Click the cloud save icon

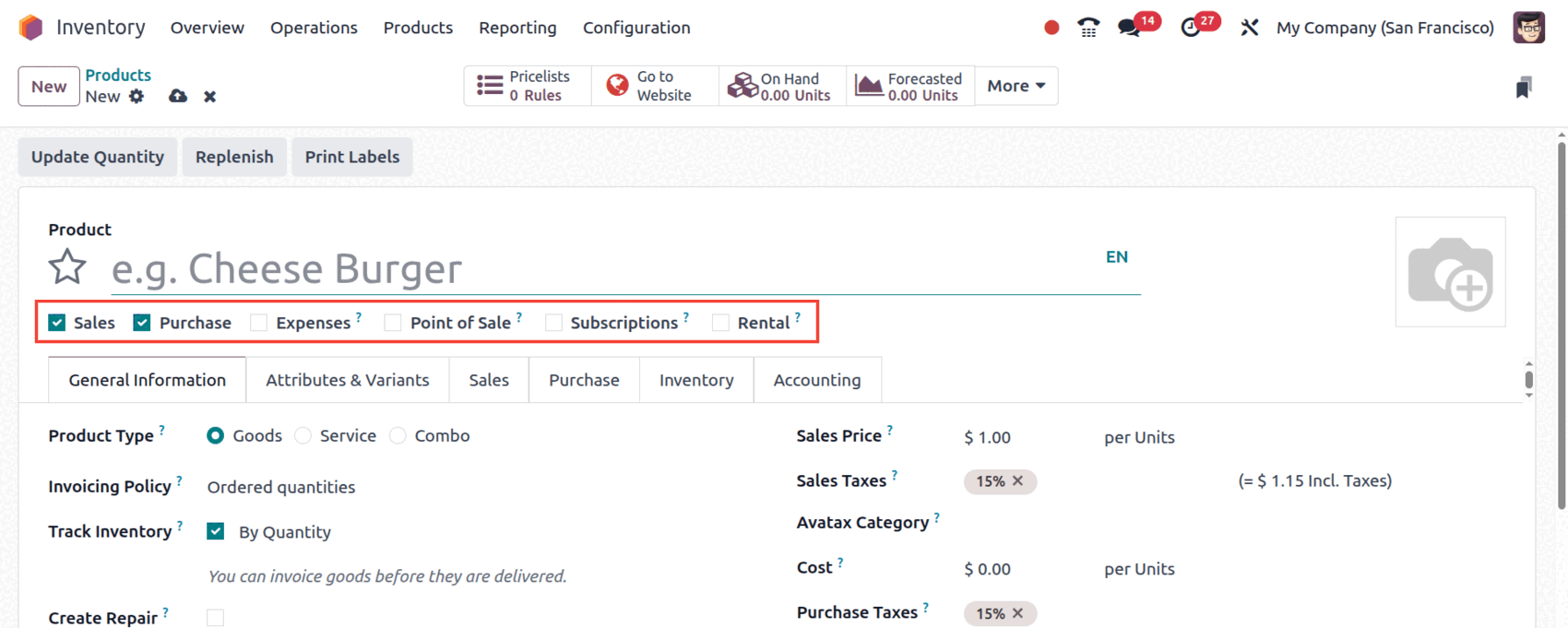point(178,96)
